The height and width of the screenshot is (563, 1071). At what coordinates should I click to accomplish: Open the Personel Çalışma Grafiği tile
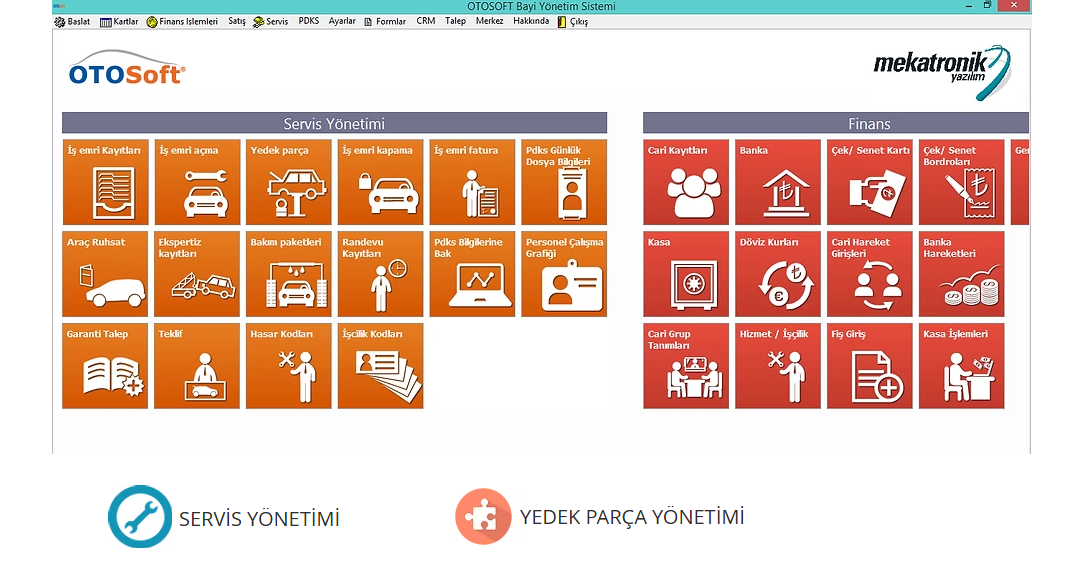(564, 274)
